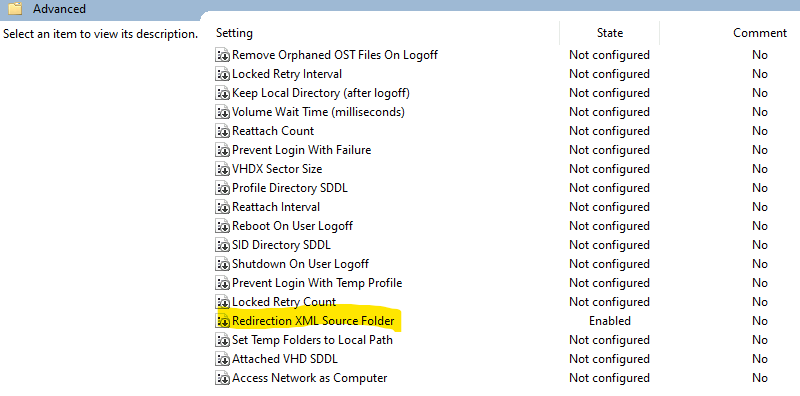
Task: Click the Advanced folder icon
Action: pyautogui.click(x=15, y=9)
